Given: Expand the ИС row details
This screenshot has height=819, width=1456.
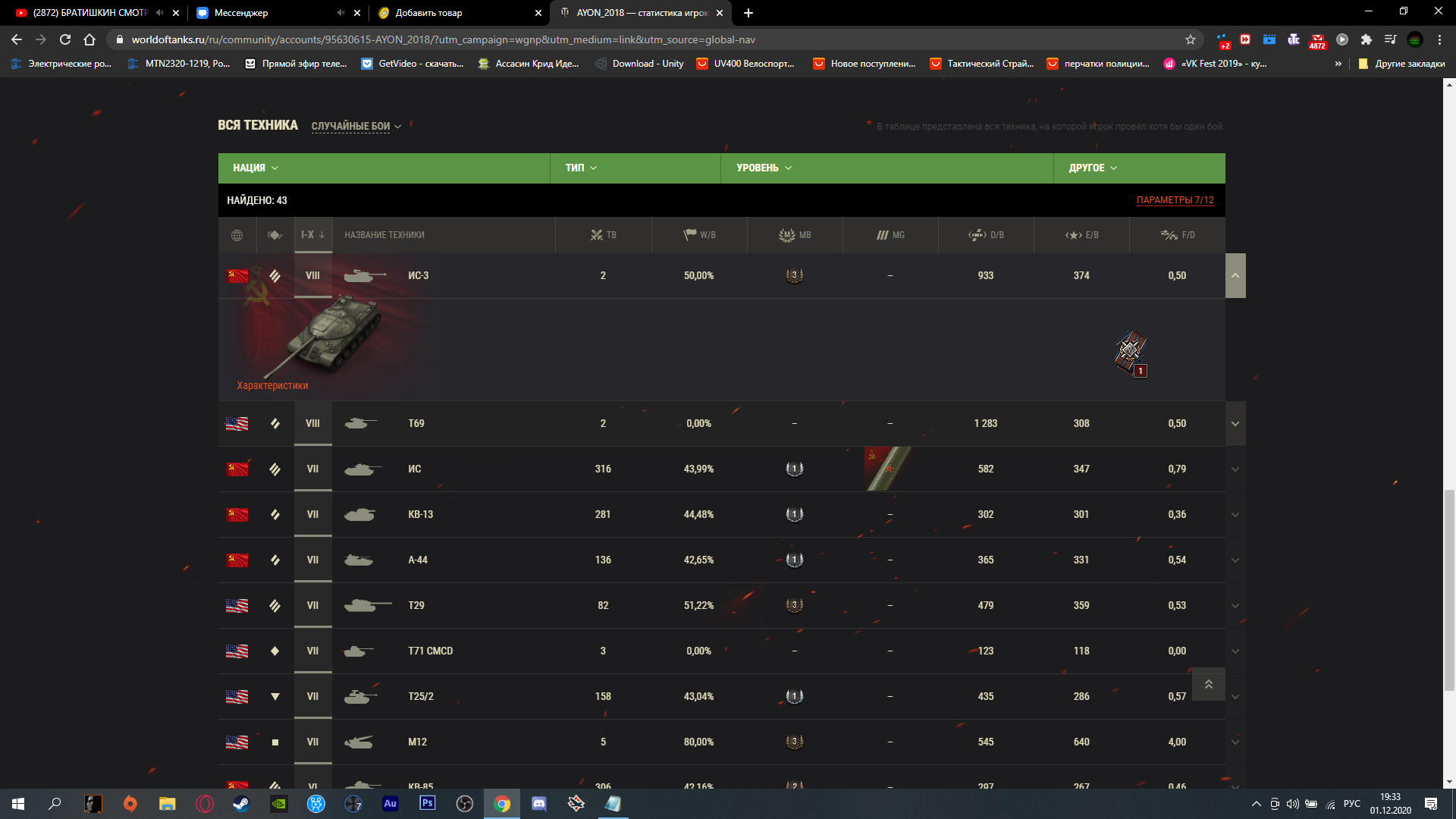Looking at the screenshot, I should tap(1235, 469).
